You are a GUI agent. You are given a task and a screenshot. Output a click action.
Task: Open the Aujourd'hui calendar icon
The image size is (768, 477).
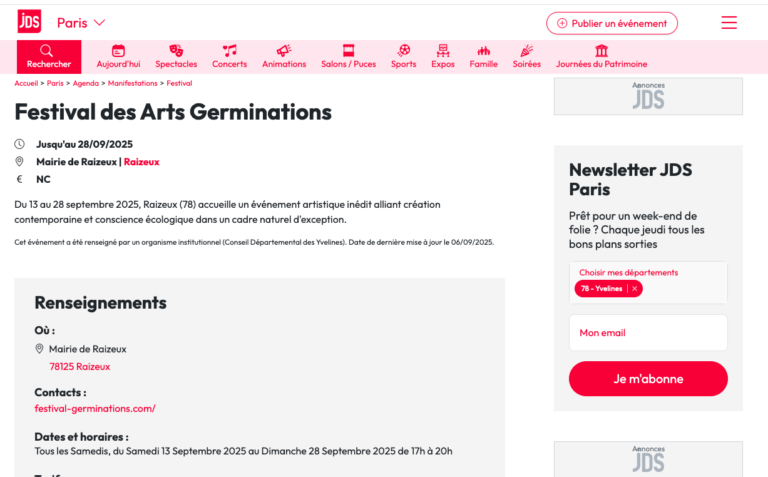[x=118, y=50]
